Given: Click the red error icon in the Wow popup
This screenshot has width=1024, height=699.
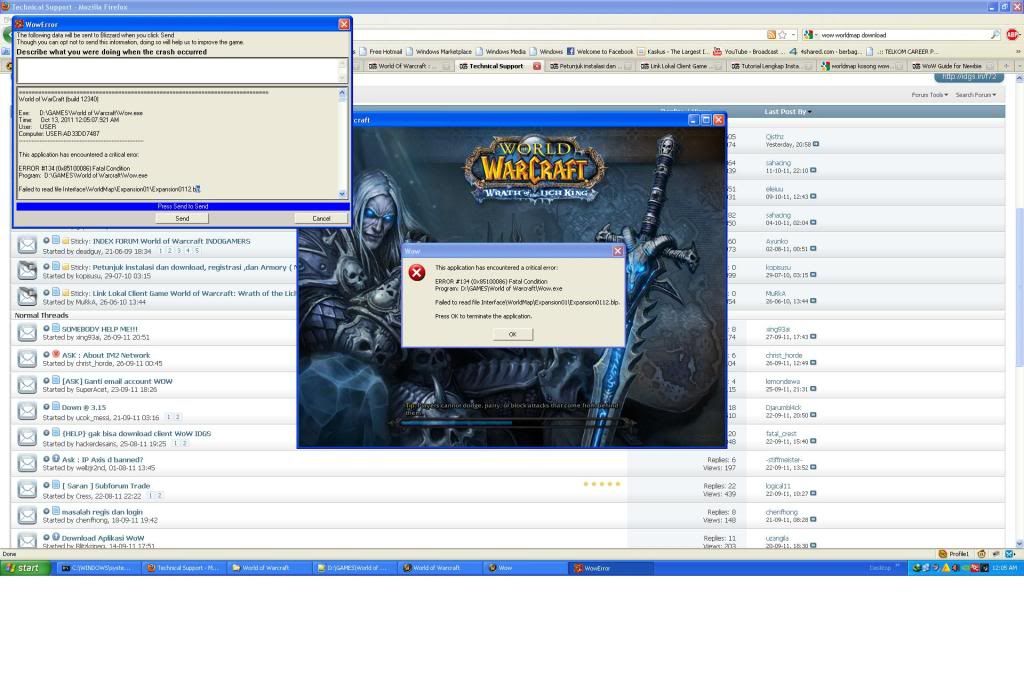Looking at the screenshot, I should click(417, 273).
